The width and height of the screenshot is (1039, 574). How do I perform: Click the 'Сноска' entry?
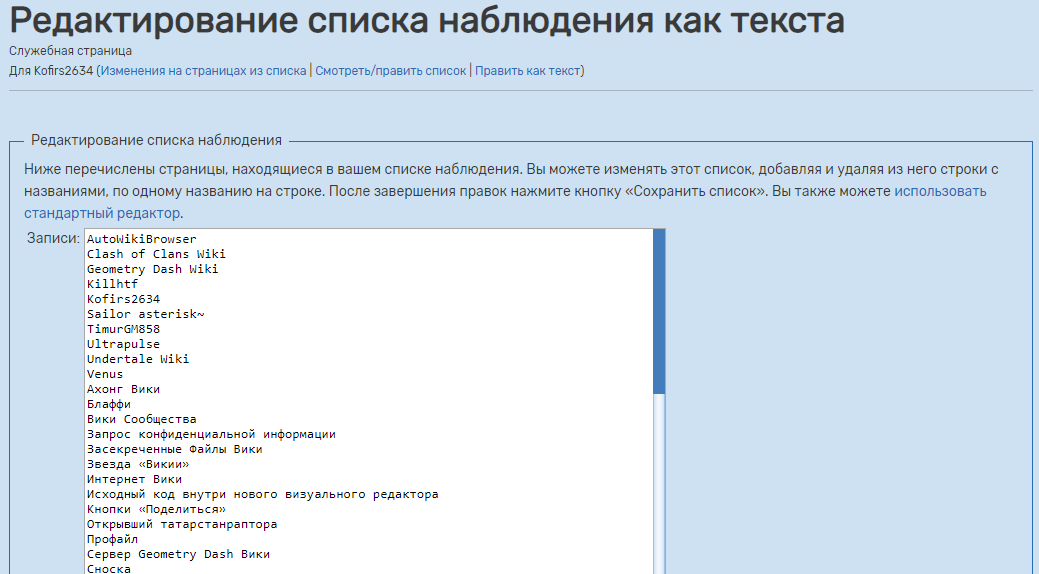coord(109,569)
